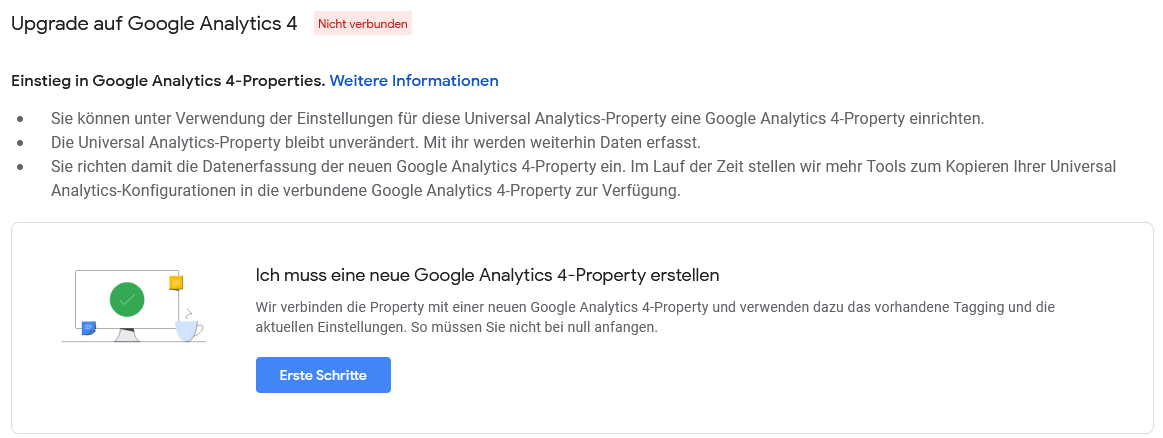Image resolution: width=1163 pixels, height=438 pixels.
Task: Click the monitor stand in the illustration
Action: coord(127,335)
